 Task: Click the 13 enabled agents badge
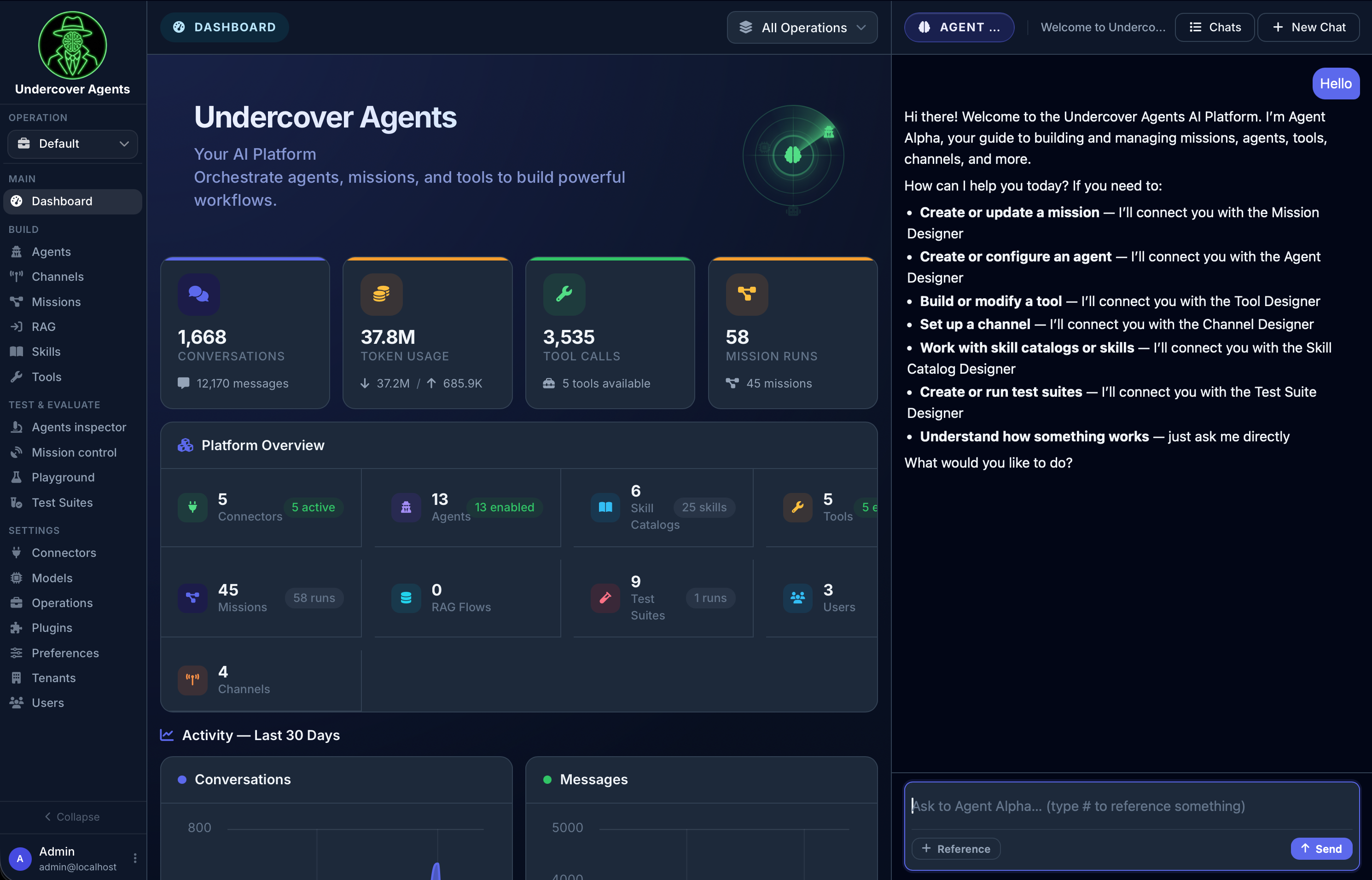click(504, 507)
